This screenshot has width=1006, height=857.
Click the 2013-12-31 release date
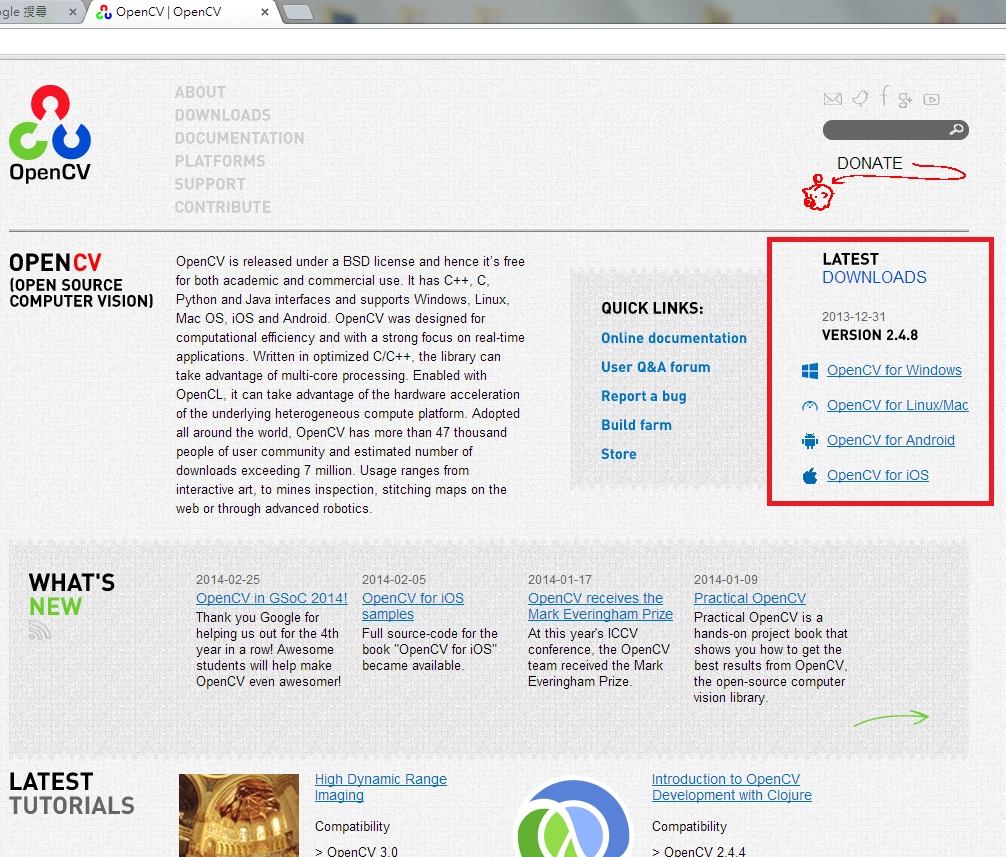coord(853,317)
